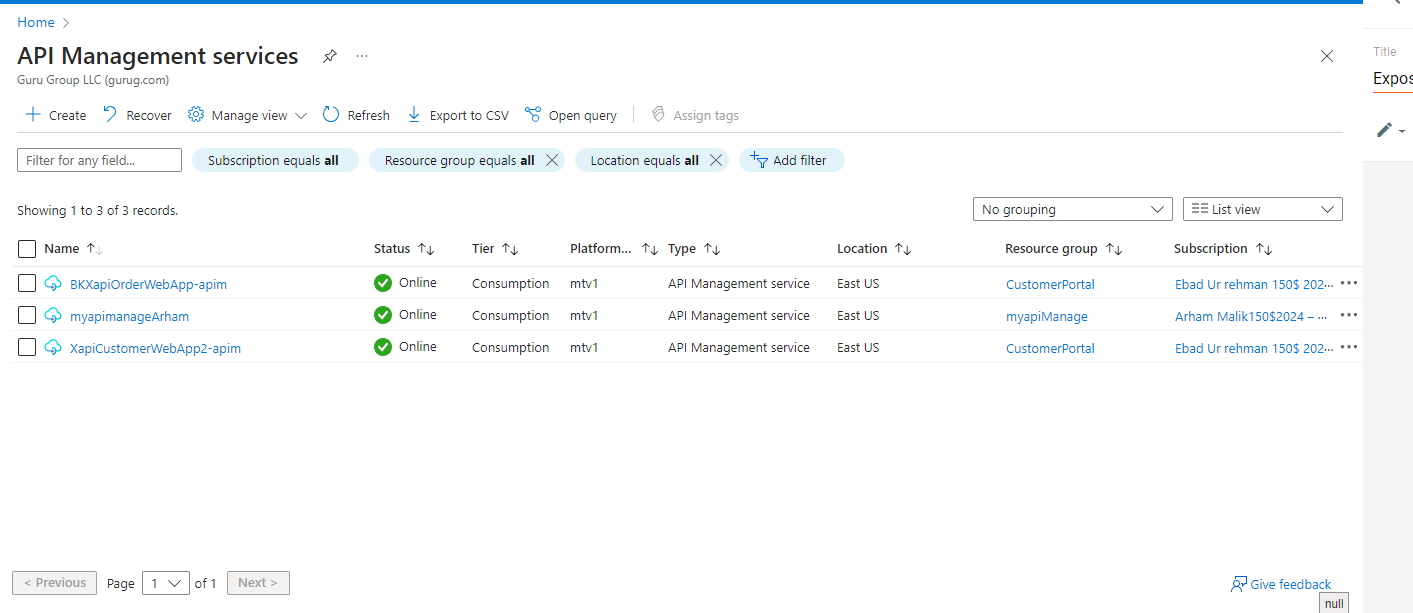Screen dimensions: 1413x613
Task: Click the myapimanageArham cloud service icon
Action: click(x=53, y=316)
